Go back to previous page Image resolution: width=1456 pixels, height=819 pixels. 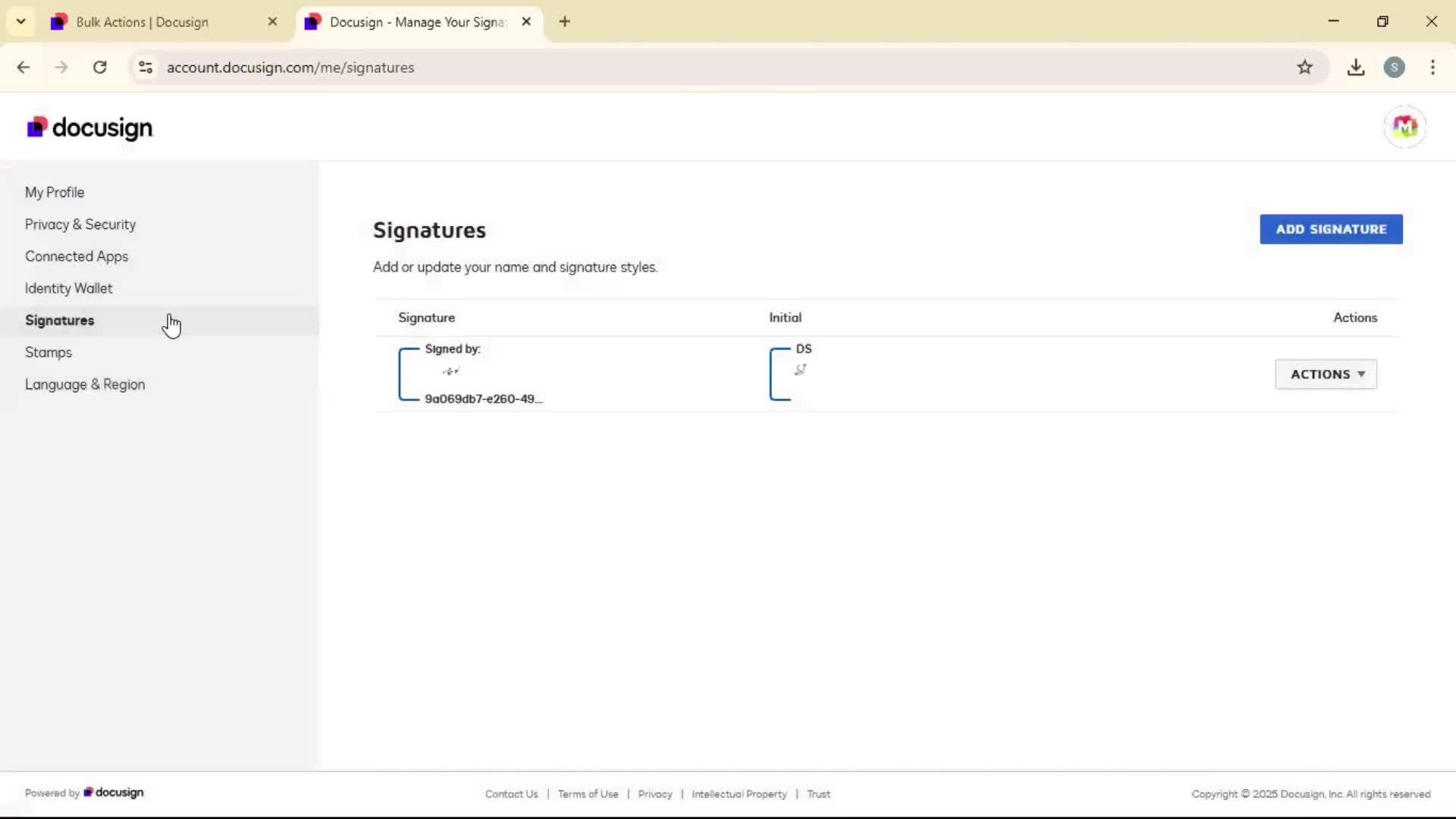24,67
